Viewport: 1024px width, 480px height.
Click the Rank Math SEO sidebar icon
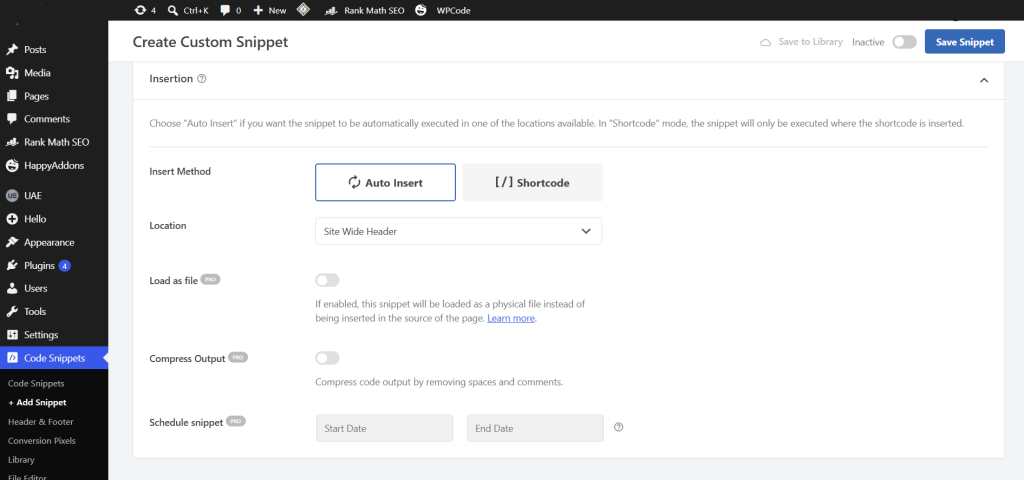12,142
